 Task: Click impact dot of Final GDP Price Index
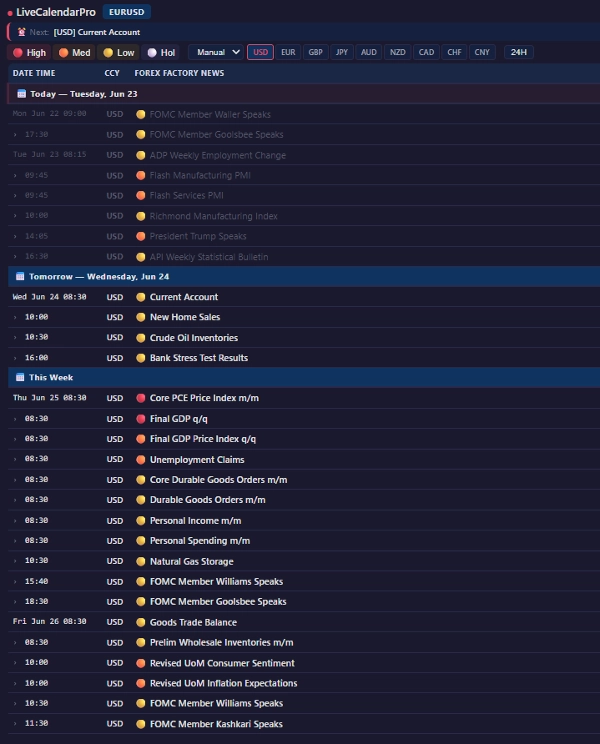click(x=140, y=439)
